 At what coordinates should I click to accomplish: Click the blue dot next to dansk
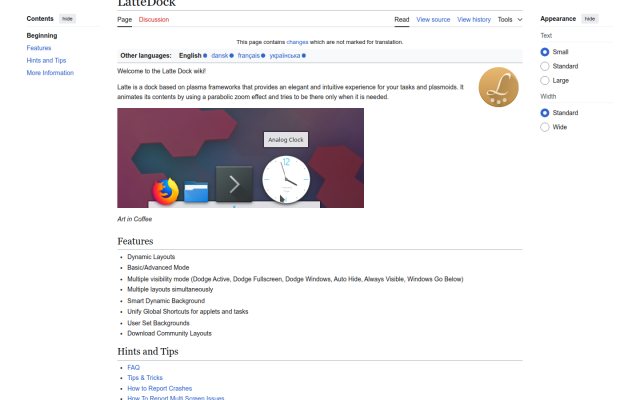pyautogui.click(x=231, y=56)
